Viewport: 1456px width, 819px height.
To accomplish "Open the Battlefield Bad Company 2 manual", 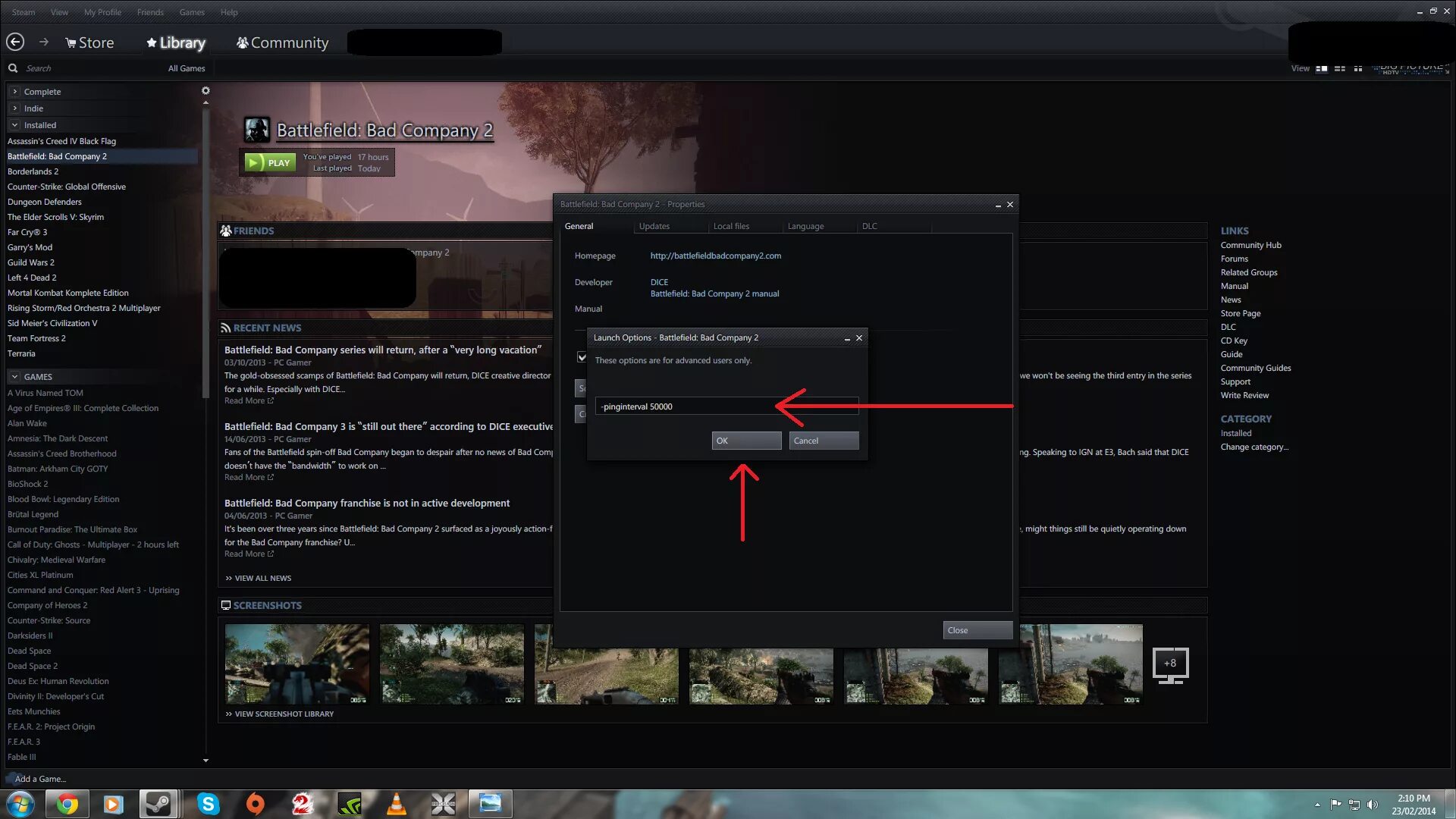I will (714, 293).
